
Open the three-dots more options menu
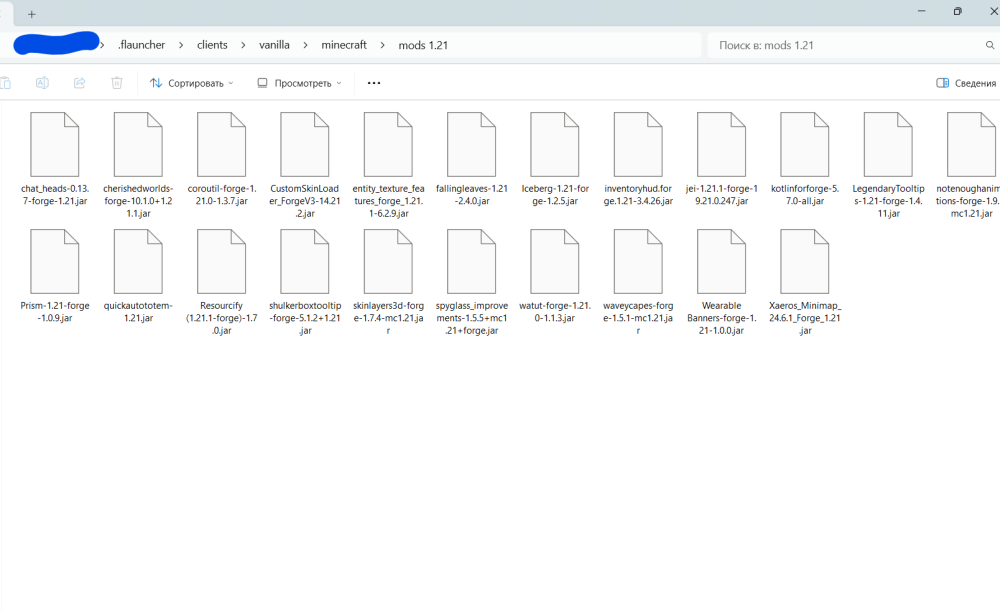coord(374,83)
